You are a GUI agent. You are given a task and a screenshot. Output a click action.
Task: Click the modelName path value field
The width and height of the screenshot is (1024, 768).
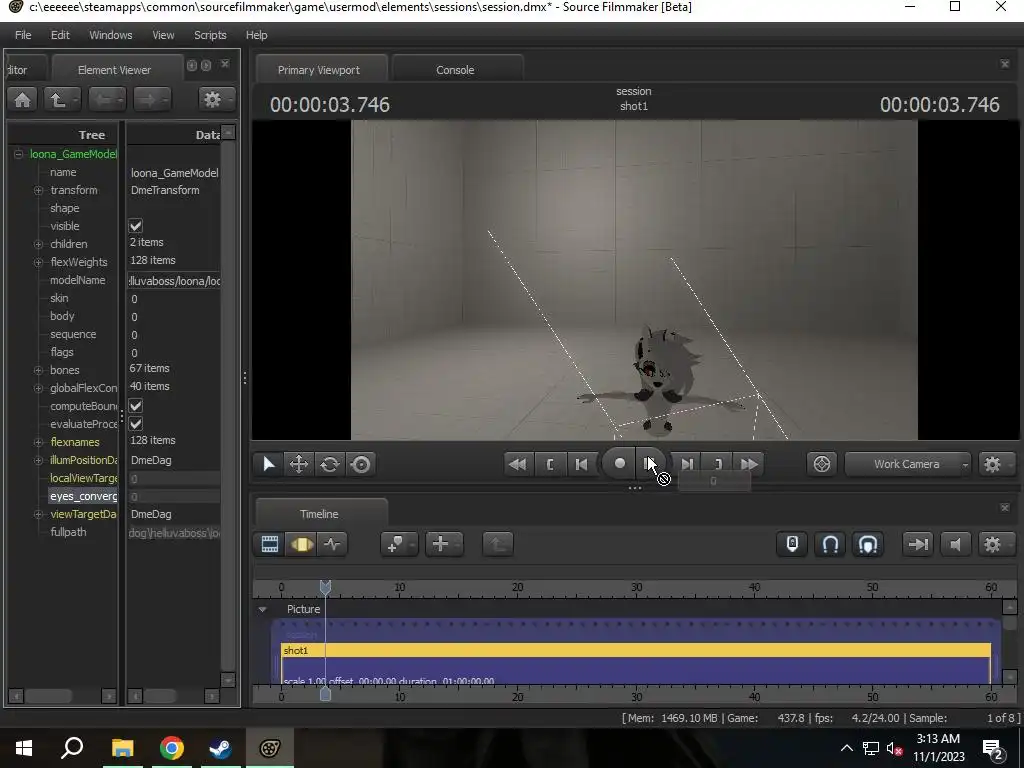point(174,281)
